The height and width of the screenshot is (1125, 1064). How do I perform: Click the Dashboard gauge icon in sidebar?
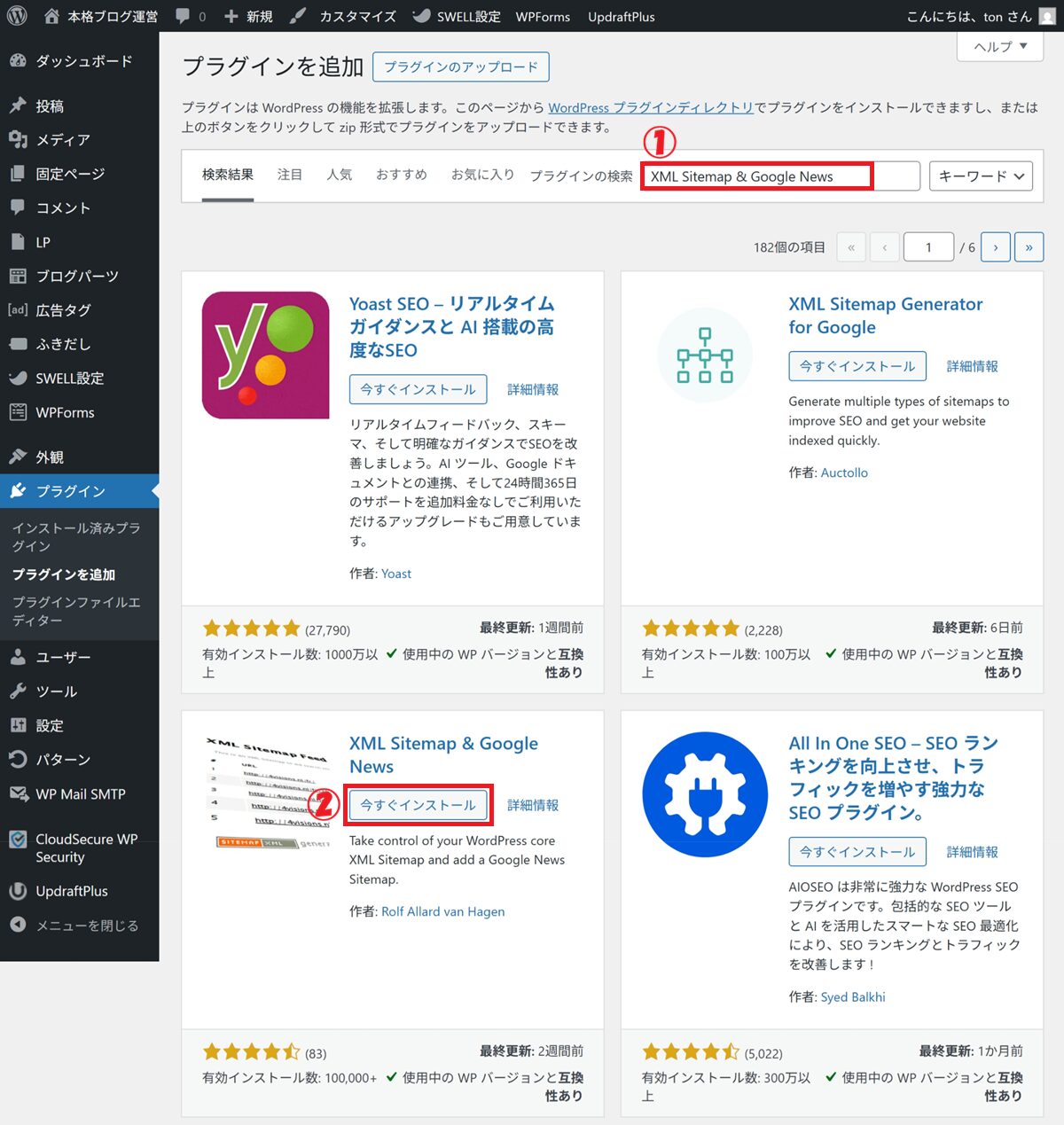[18, 61]
